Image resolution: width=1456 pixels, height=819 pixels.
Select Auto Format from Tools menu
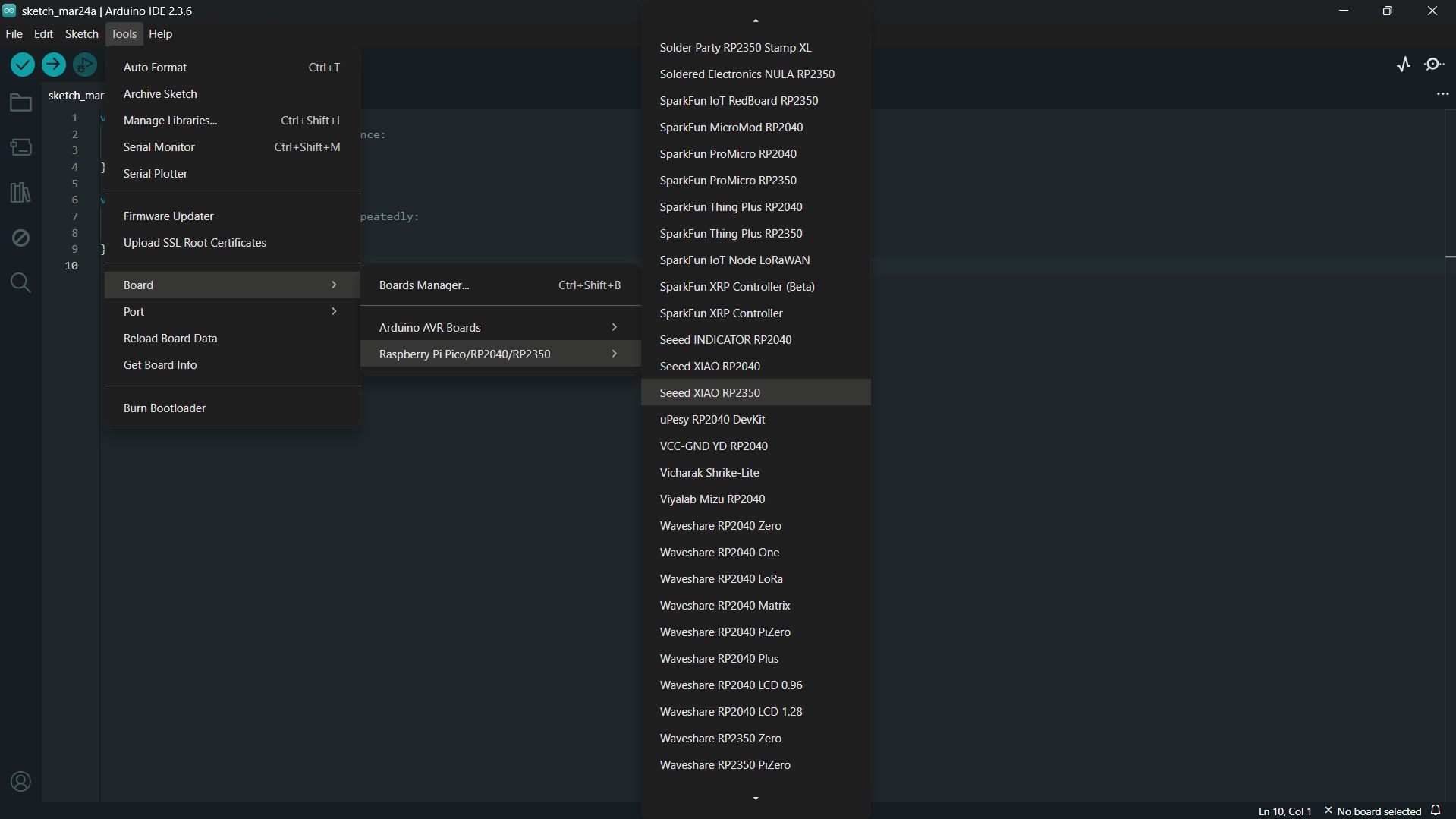click(x=232, y=68)
